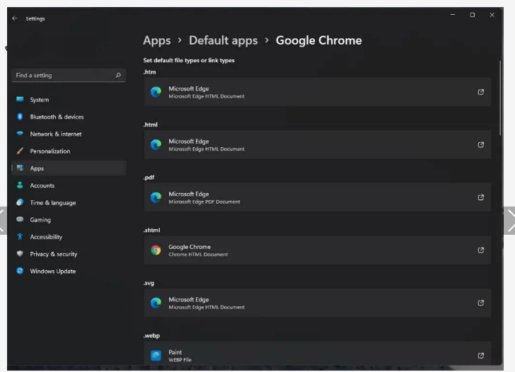515x372 pixels.
Task: Go to Gaming settings
Action: (x=69, y=220)
